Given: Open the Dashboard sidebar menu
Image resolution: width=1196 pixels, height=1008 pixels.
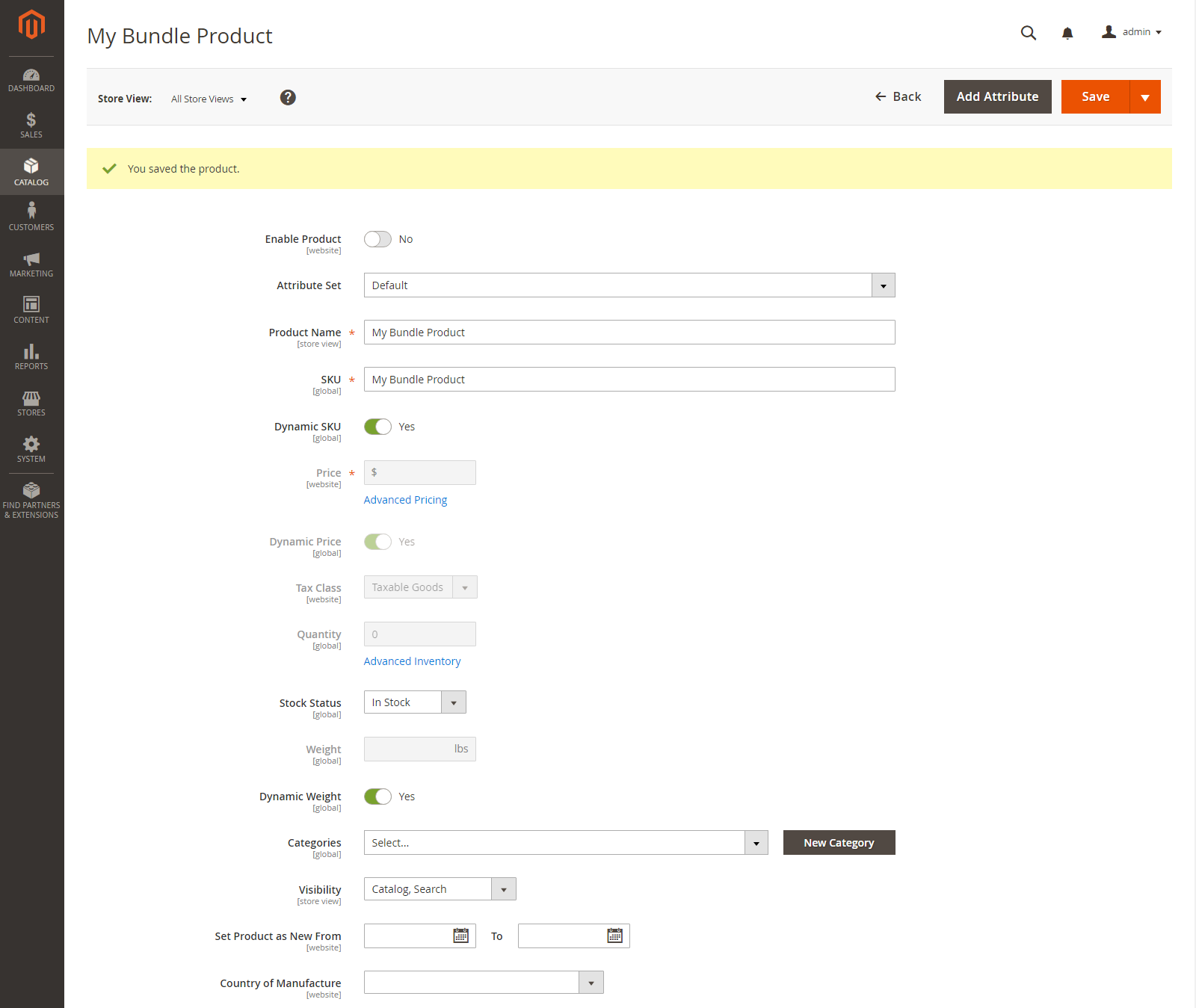Looking at the screenshot, I should pyautogui.click(x=31, y=80).
